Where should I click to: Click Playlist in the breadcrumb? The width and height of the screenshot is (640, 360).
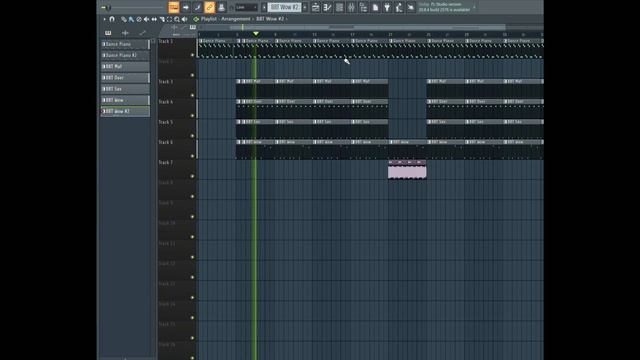point(209,19)
